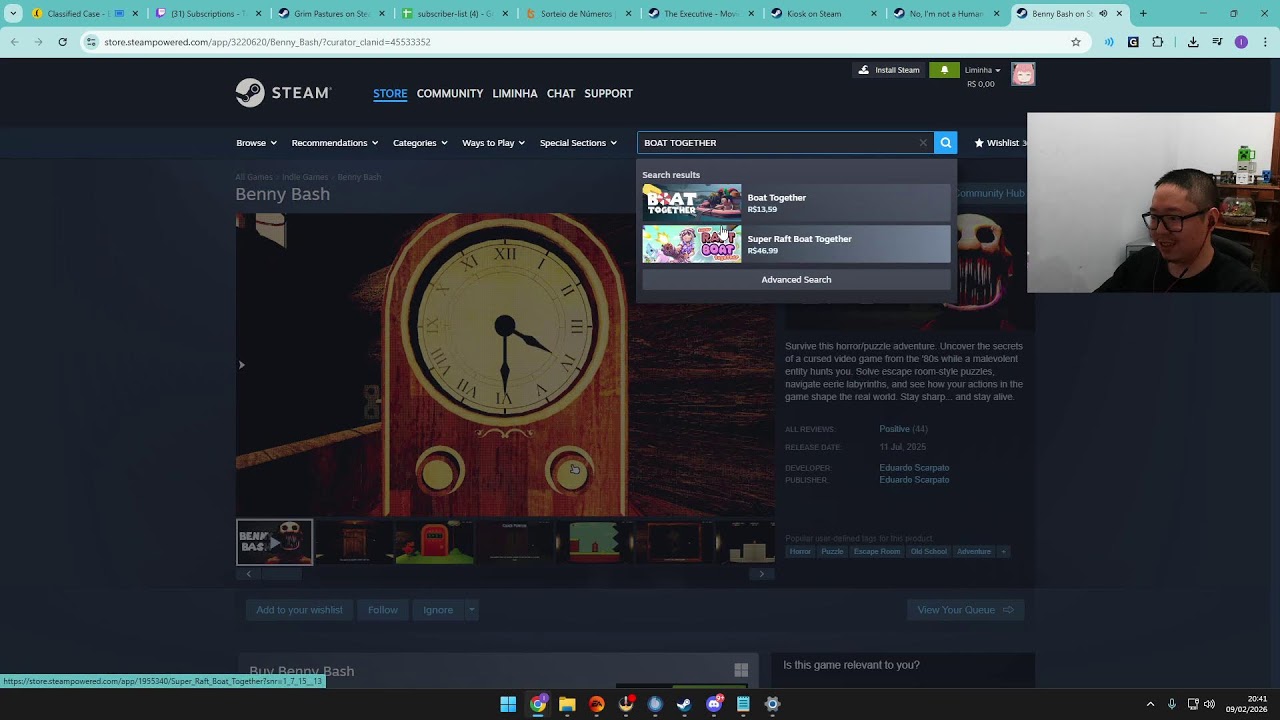Open the Windows Start menu

pyautogui.click(x=508, y=704)
